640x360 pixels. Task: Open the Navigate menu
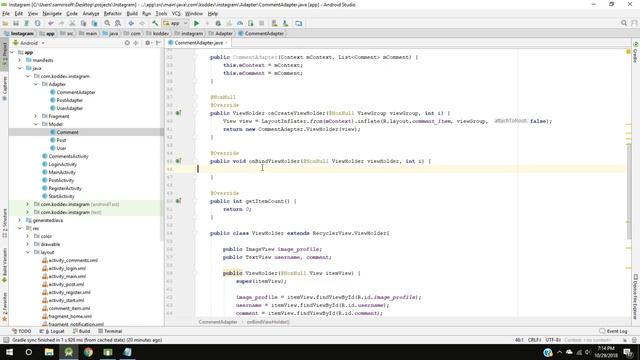(52, 13)
